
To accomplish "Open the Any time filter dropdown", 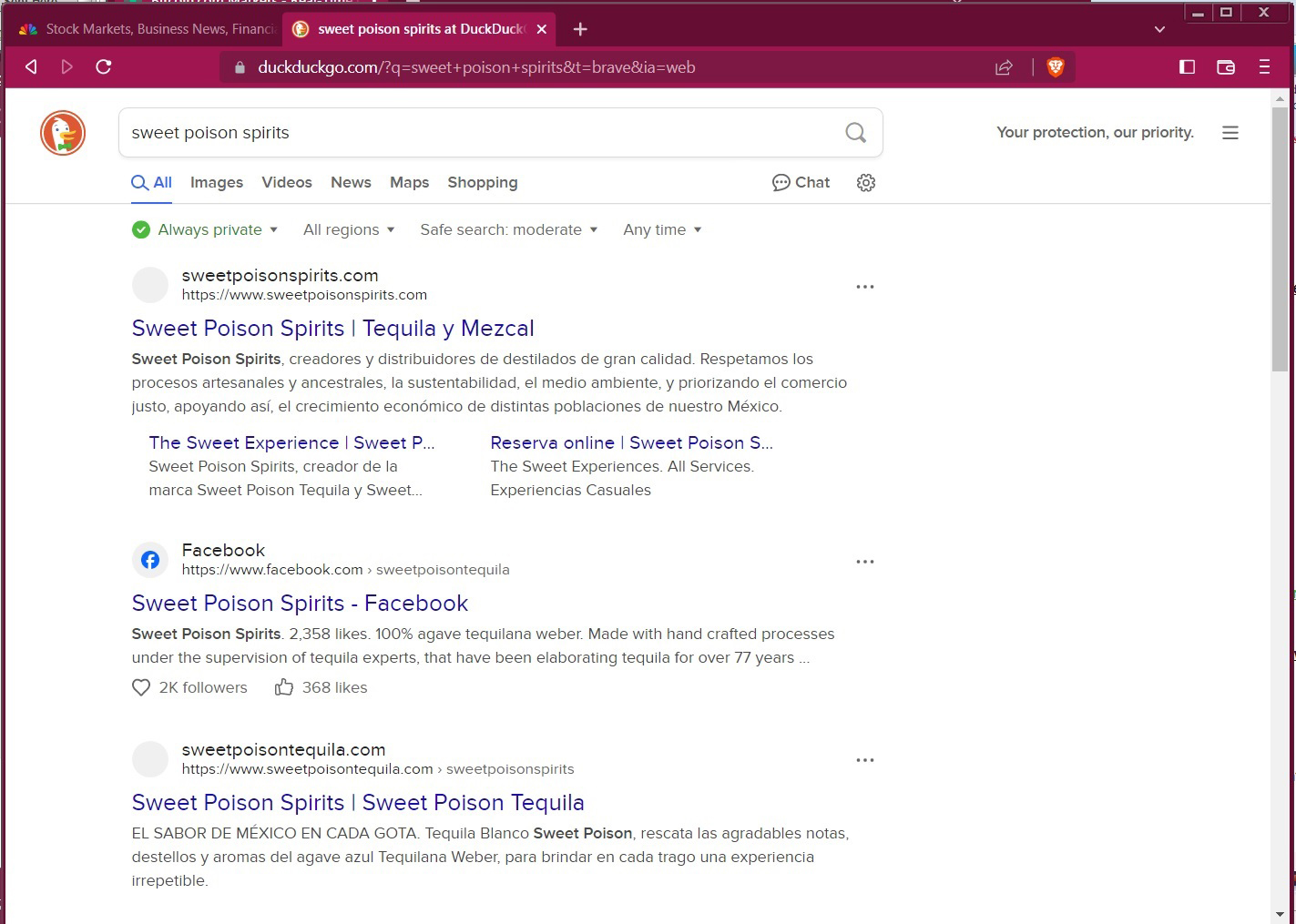I will pos(662,230).
